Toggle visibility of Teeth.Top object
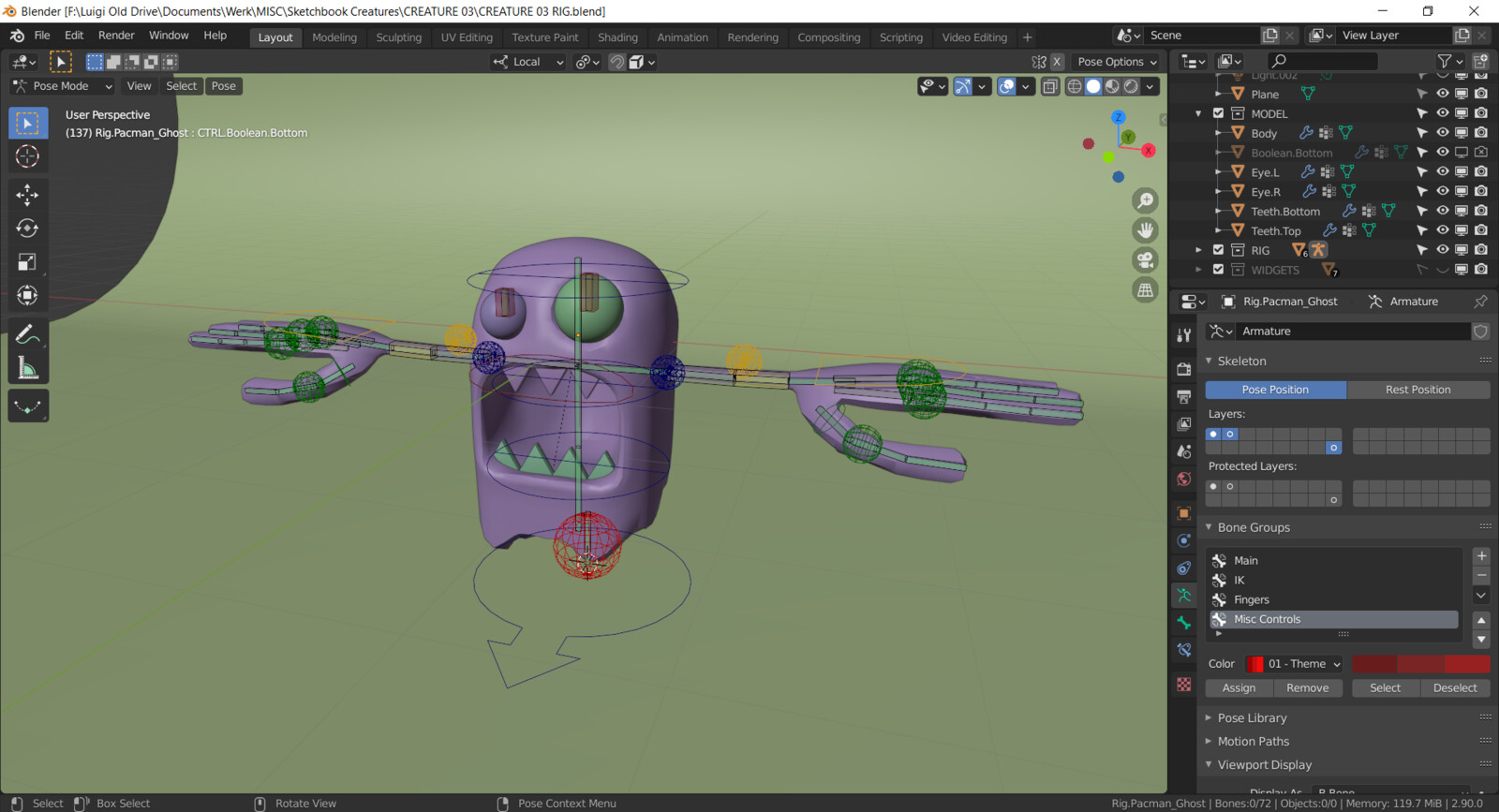 click(1442, 230)
